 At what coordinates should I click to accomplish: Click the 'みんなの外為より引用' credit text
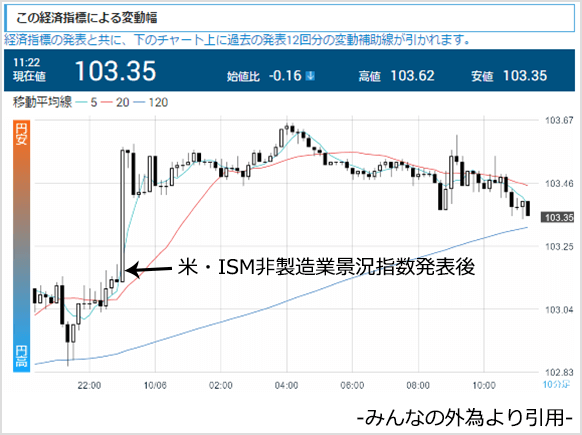(465, 418)
